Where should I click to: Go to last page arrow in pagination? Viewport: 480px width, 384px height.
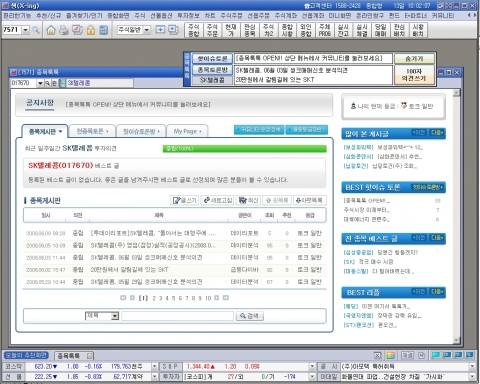(x=226, y=298)
